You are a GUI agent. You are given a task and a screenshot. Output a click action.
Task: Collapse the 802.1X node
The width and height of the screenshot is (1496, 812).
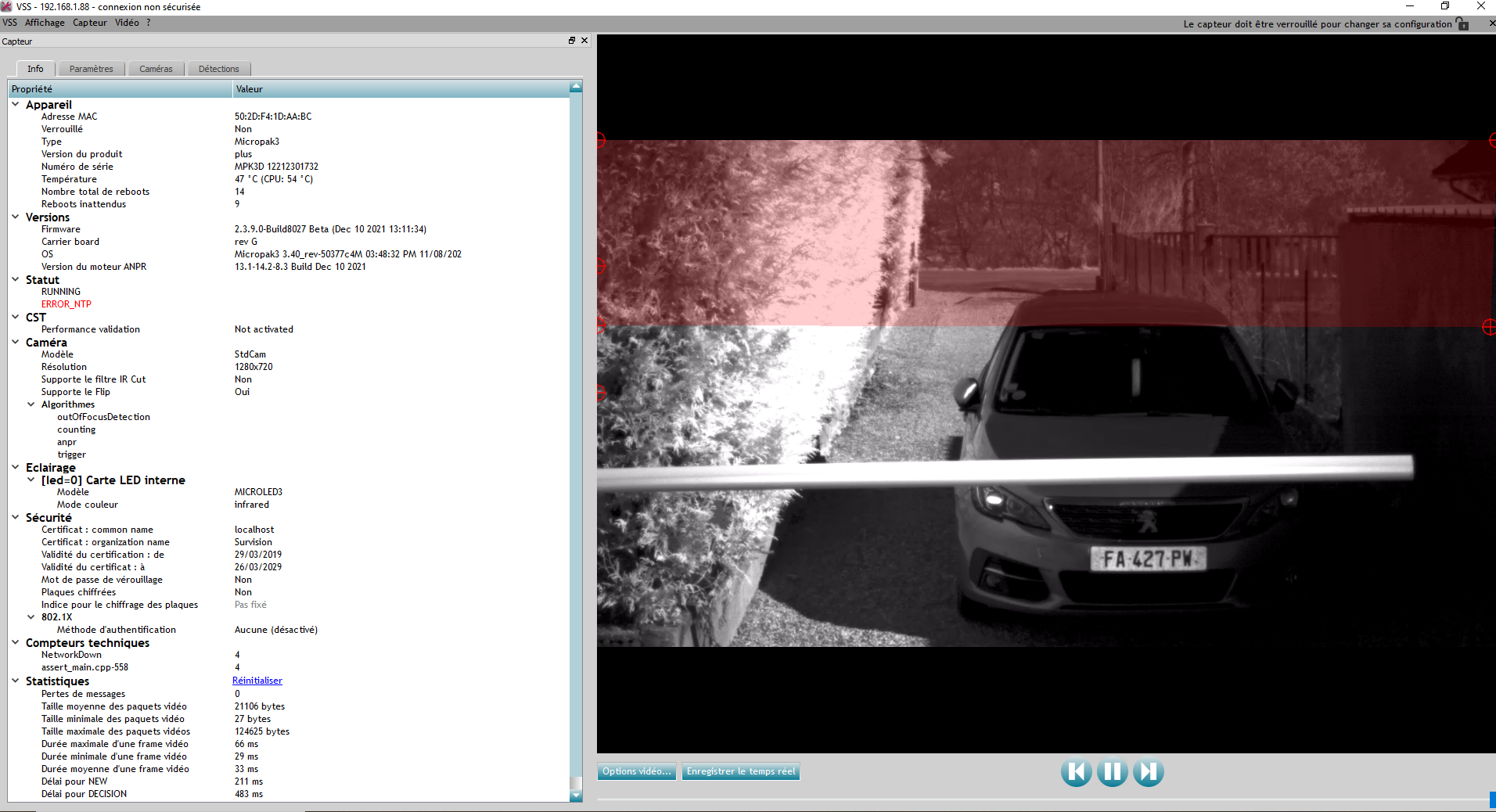(31, 617)
